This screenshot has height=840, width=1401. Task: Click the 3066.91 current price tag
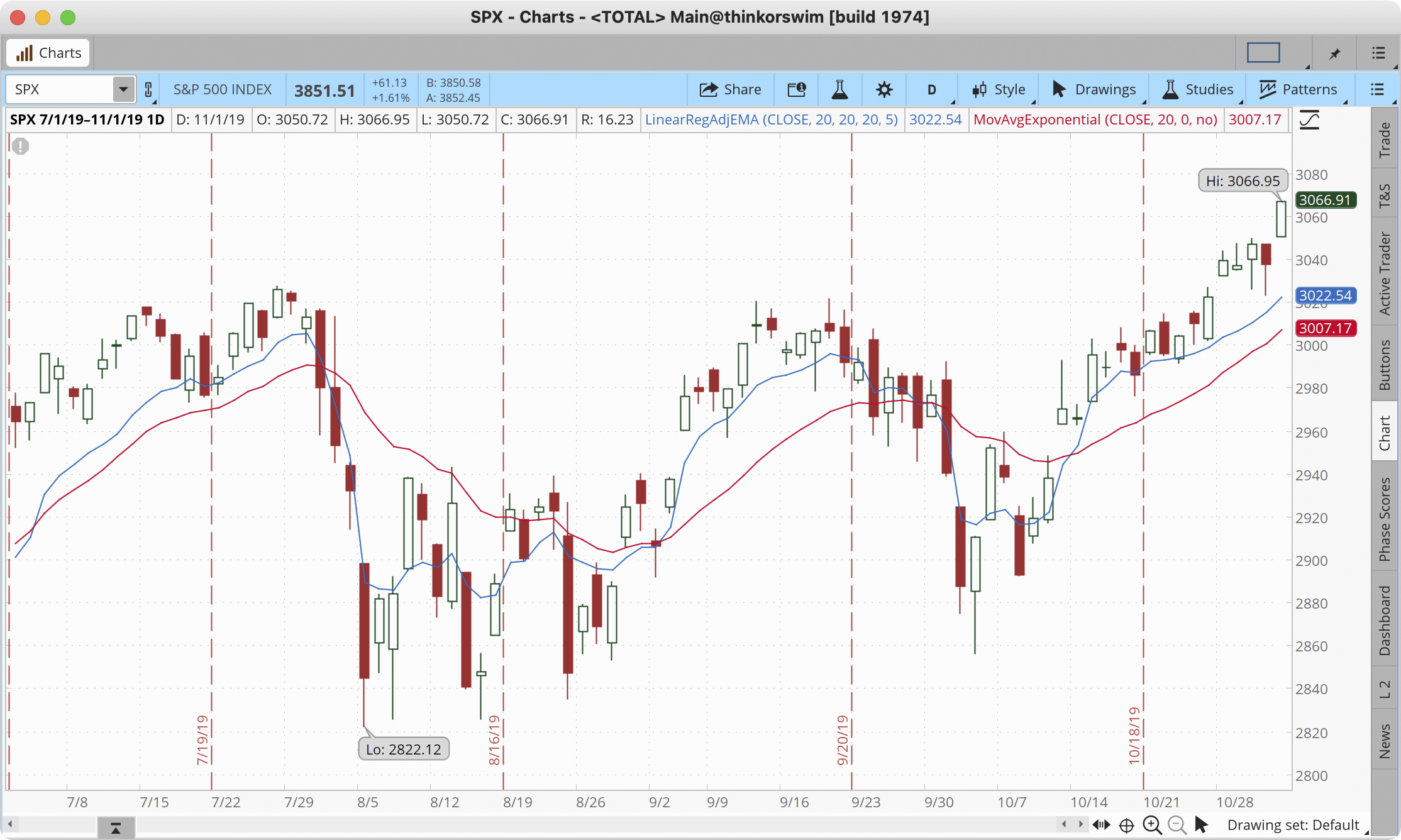1326,200
